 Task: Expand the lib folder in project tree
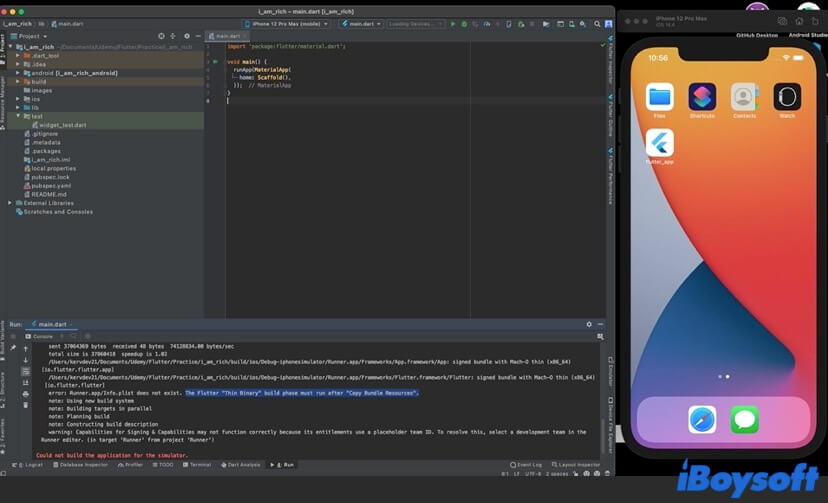(x=18, y=107)
